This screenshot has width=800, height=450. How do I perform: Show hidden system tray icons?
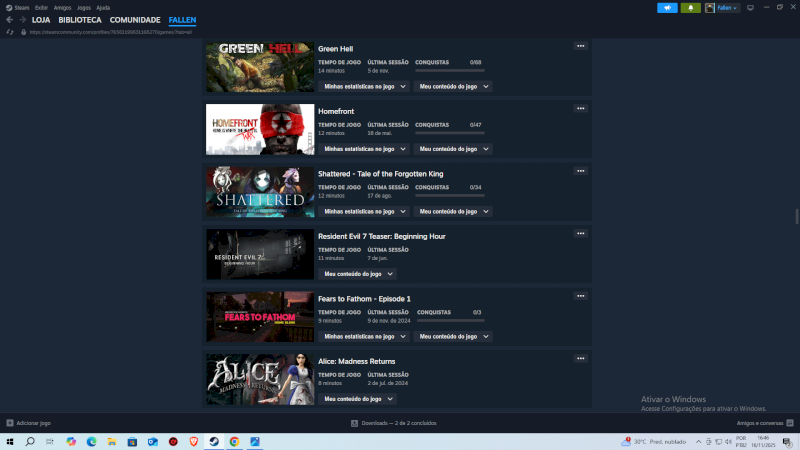pyautogui.click(x=698, y=442)
